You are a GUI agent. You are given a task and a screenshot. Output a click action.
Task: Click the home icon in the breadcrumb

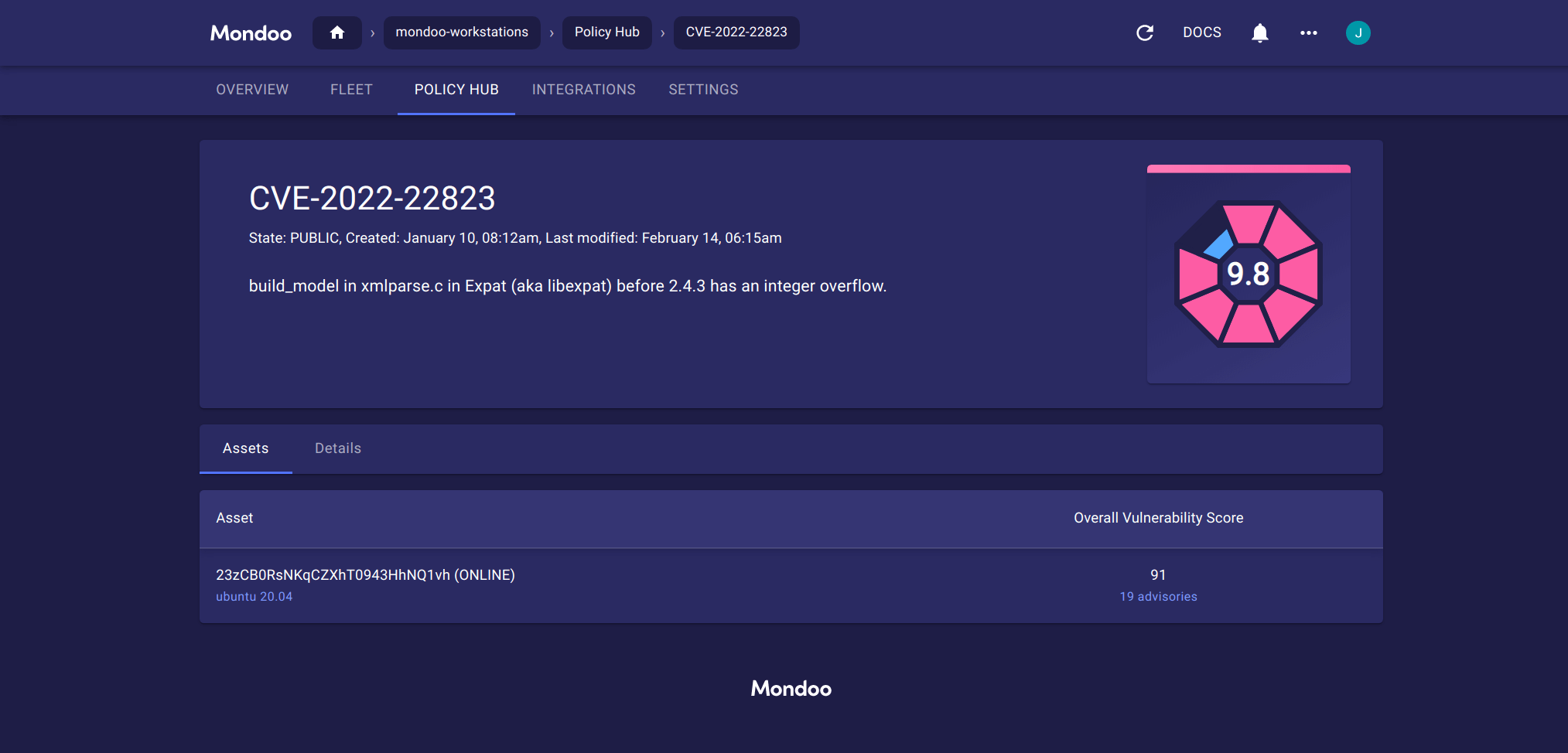tap(336, 32)
